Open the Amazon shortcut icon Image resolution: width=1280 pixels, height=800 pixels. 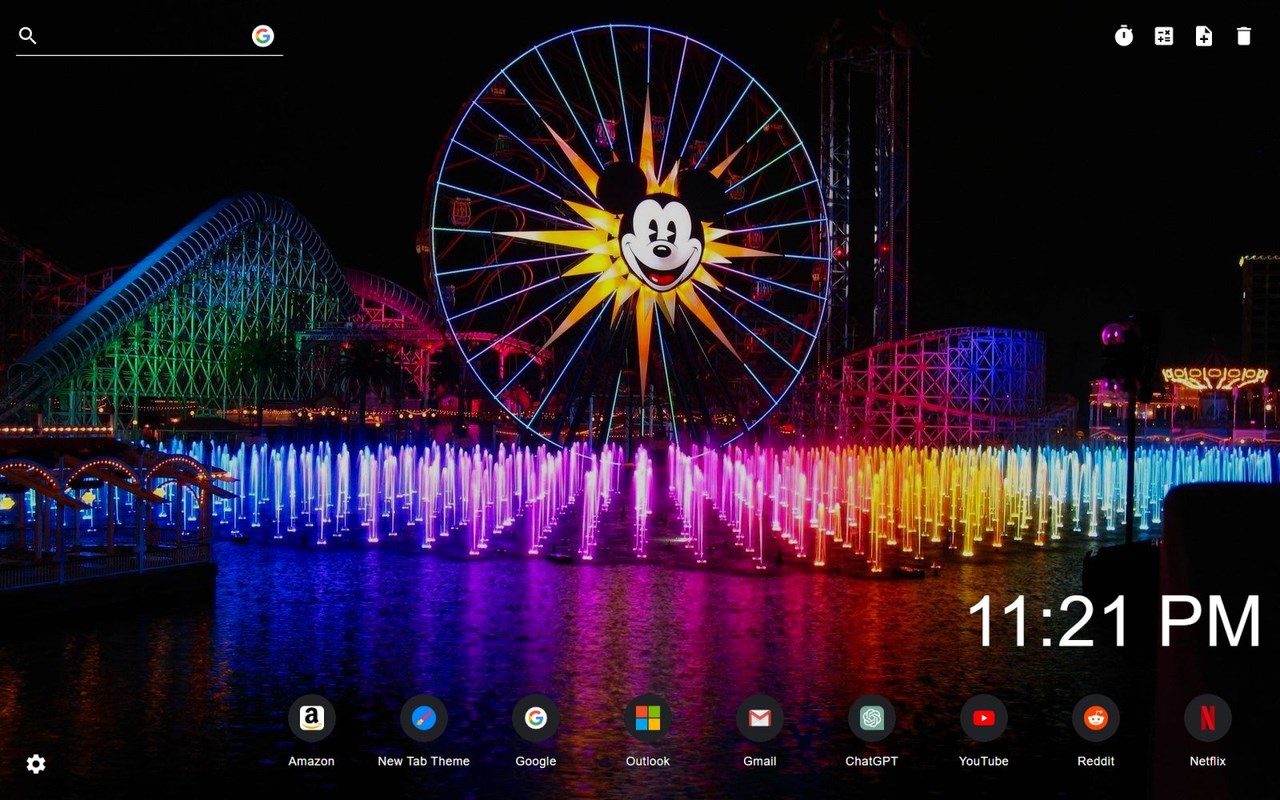pyautogui.click(x=312, y=718)
